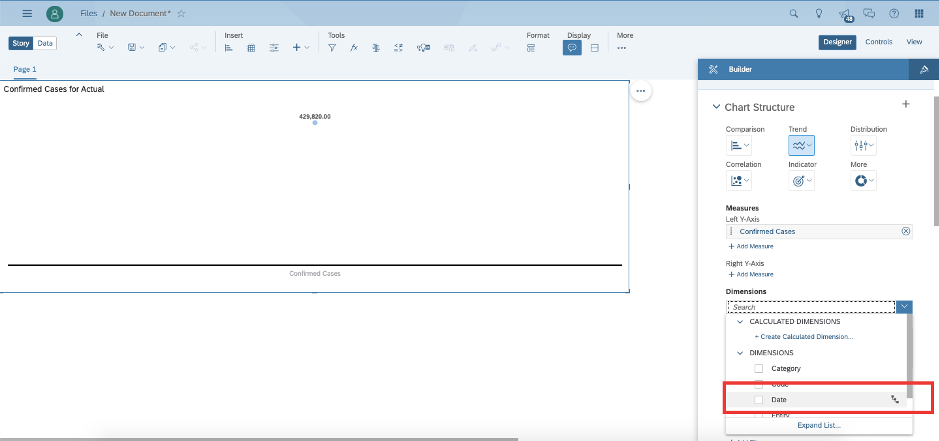Click the Builder tools icon
The width and height of the screenshot is (939, 441).
713,70
